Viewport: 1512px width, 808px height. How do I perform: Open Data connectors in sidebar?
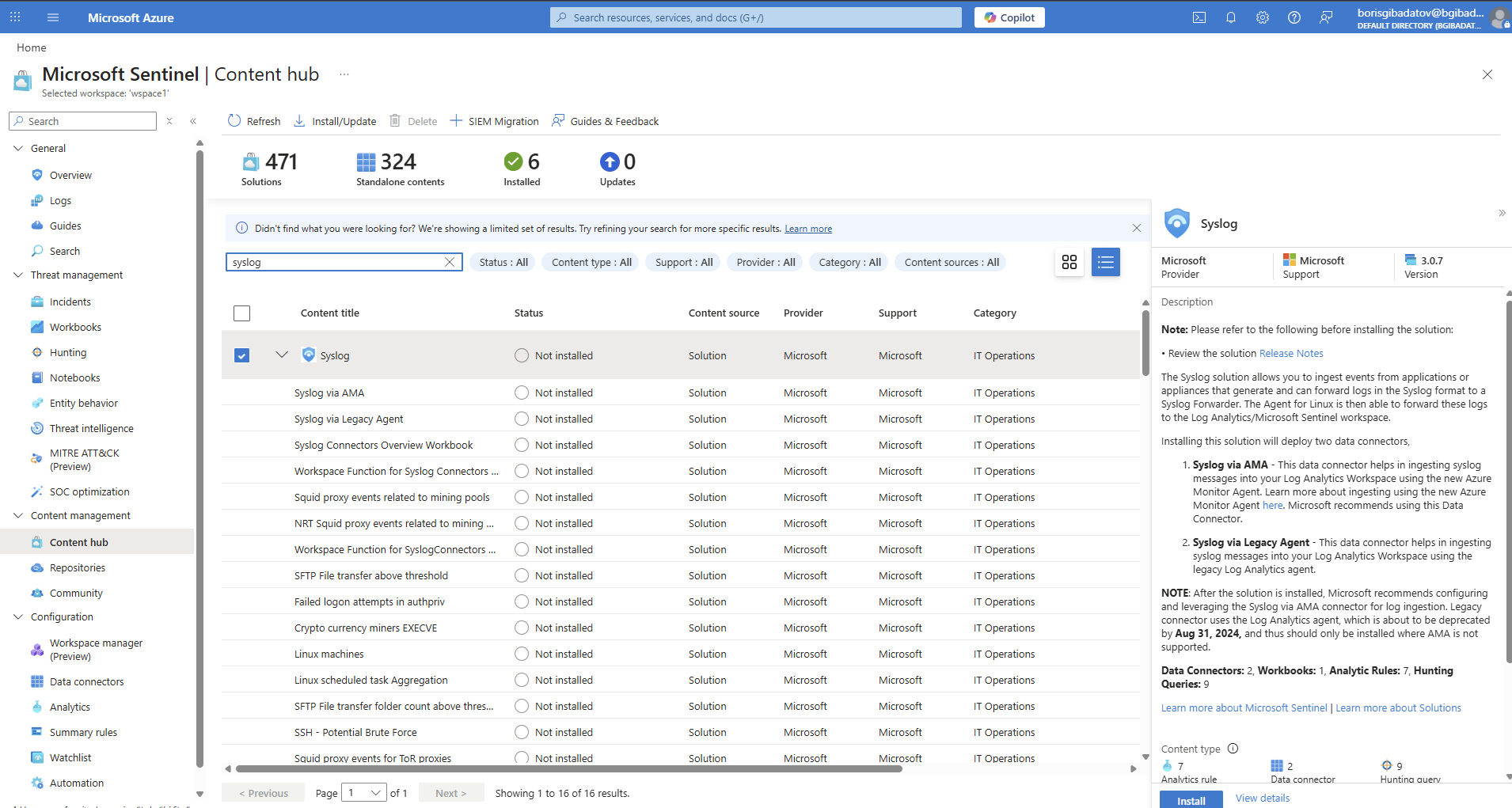86,681
